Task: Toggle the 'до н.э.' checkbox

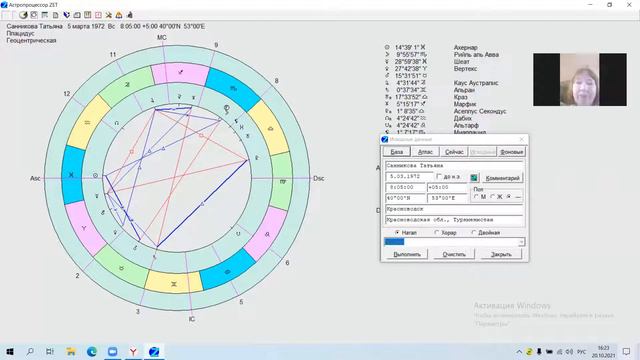Action: pyautogui.click(x=439, y=176)
